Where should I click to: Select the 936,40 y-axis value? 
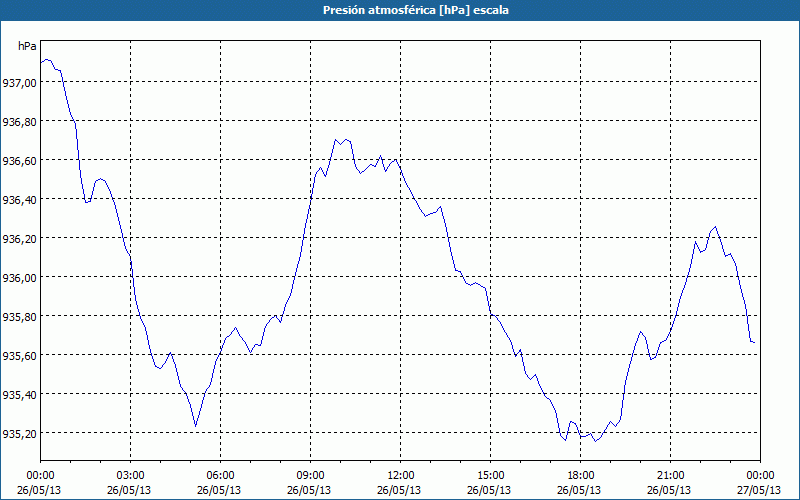click(20, 199)
